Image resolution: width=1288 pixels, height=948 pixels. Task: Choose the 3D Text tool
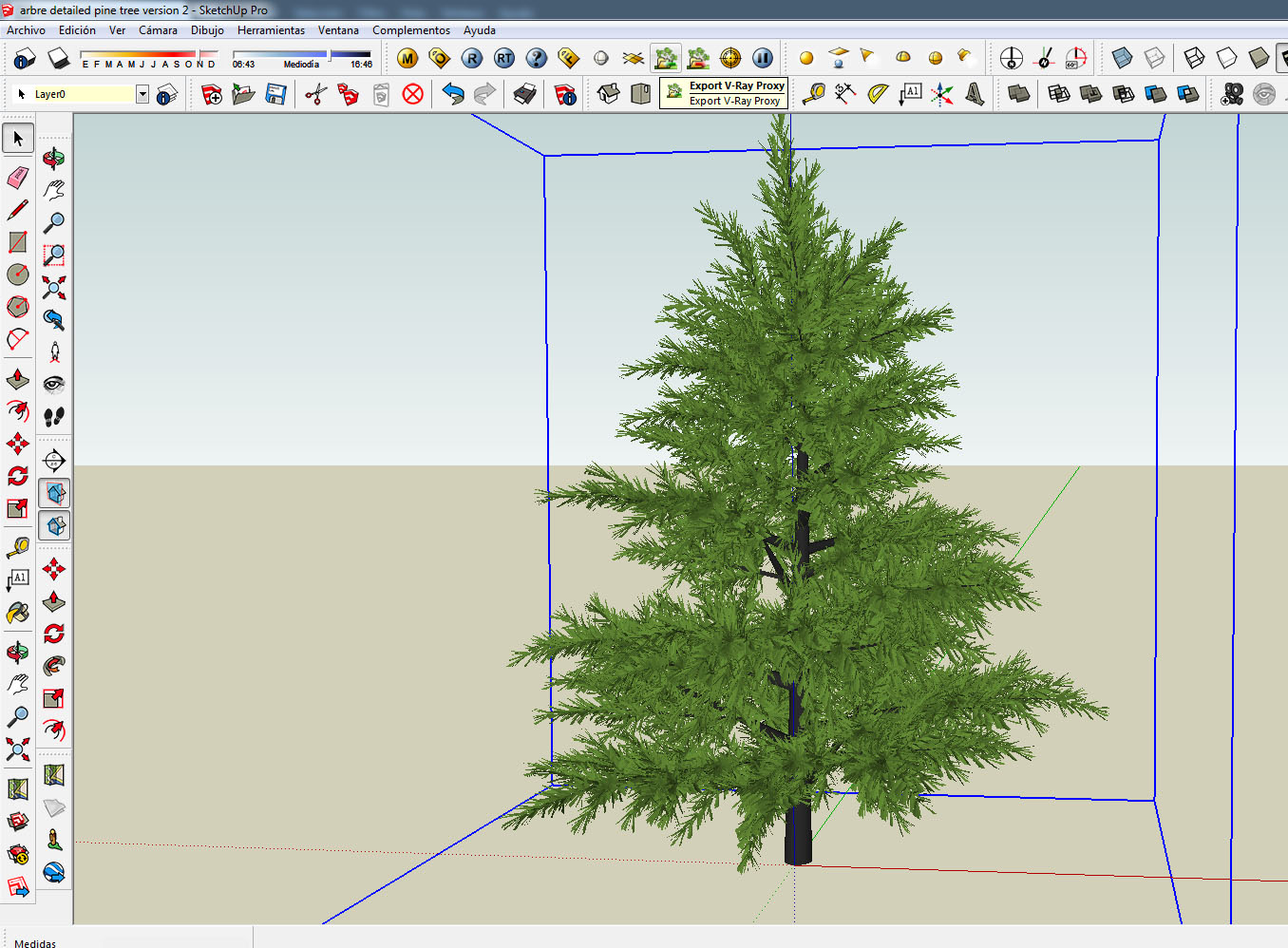975,93
